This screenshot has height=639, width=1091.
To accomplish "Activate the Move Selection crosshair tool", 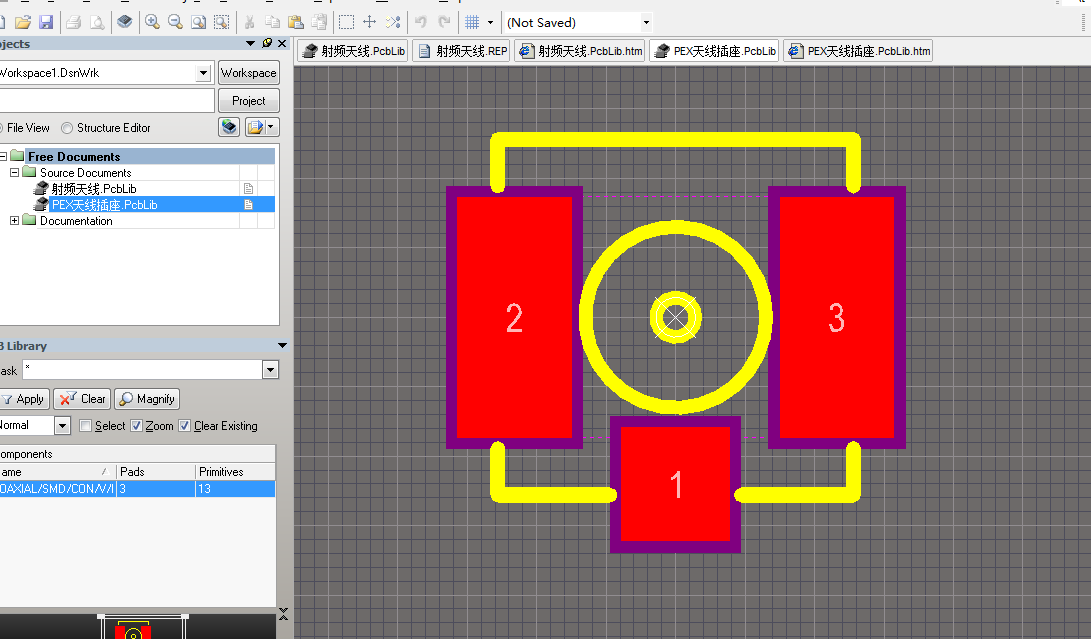I will point(369,22).
